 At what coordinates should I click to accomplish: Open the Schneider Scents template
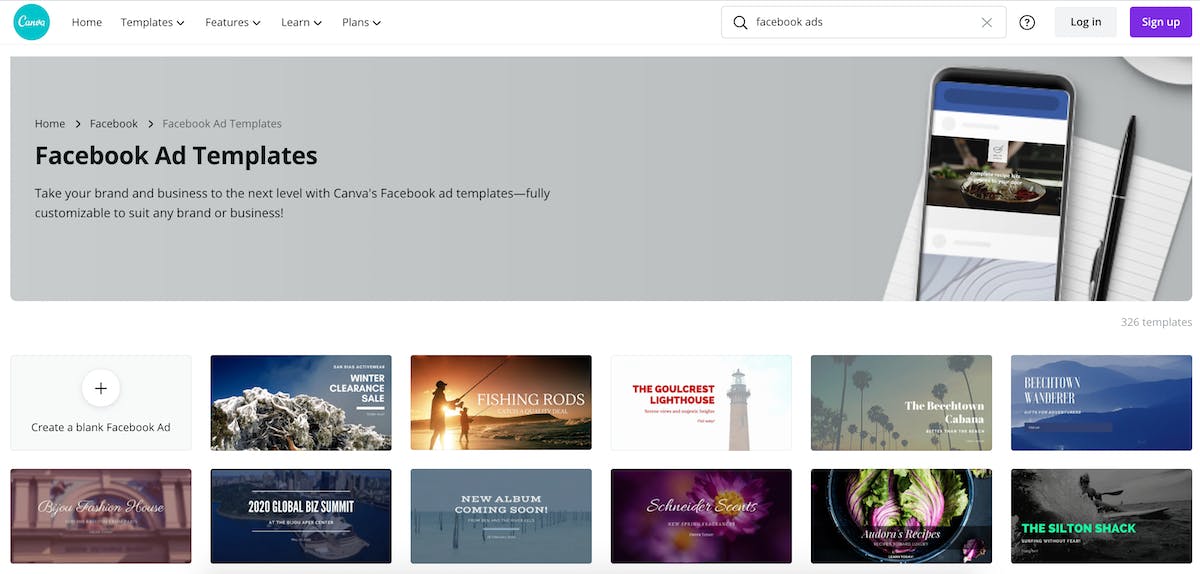tap(701, 516)
